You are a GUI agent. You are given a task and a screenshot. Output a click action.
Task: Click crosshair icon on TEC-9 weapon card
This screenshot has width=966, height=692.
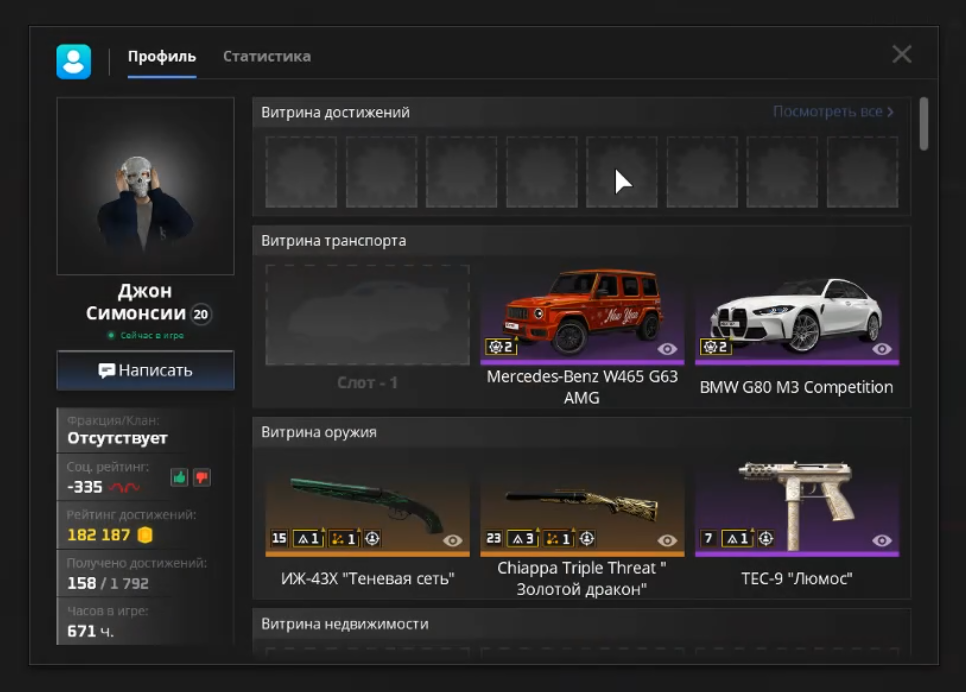click(x=765, y=539)
